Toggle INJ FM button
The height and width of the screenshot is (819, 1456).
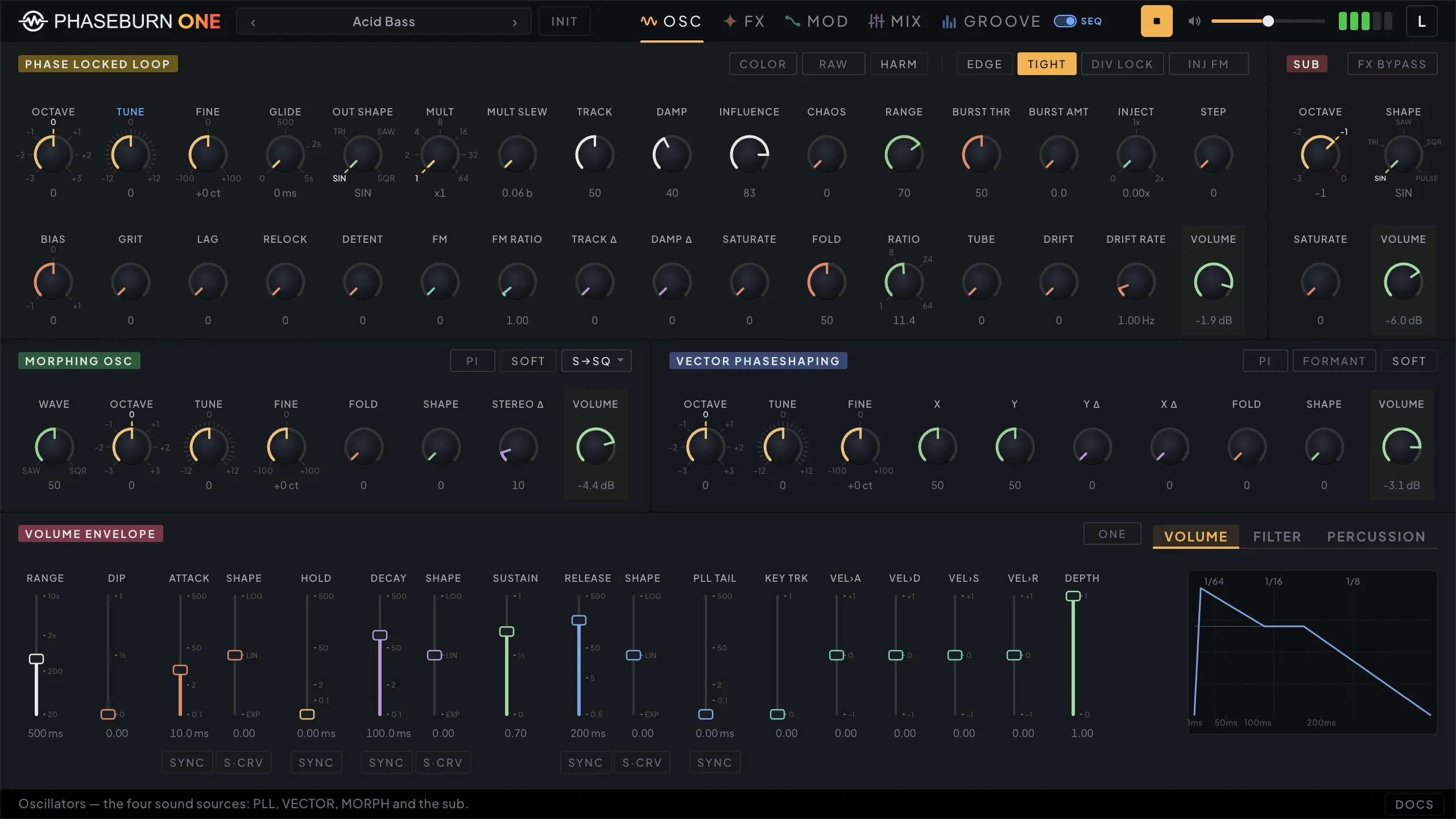pyautogui.click(x=1209, y=64)
